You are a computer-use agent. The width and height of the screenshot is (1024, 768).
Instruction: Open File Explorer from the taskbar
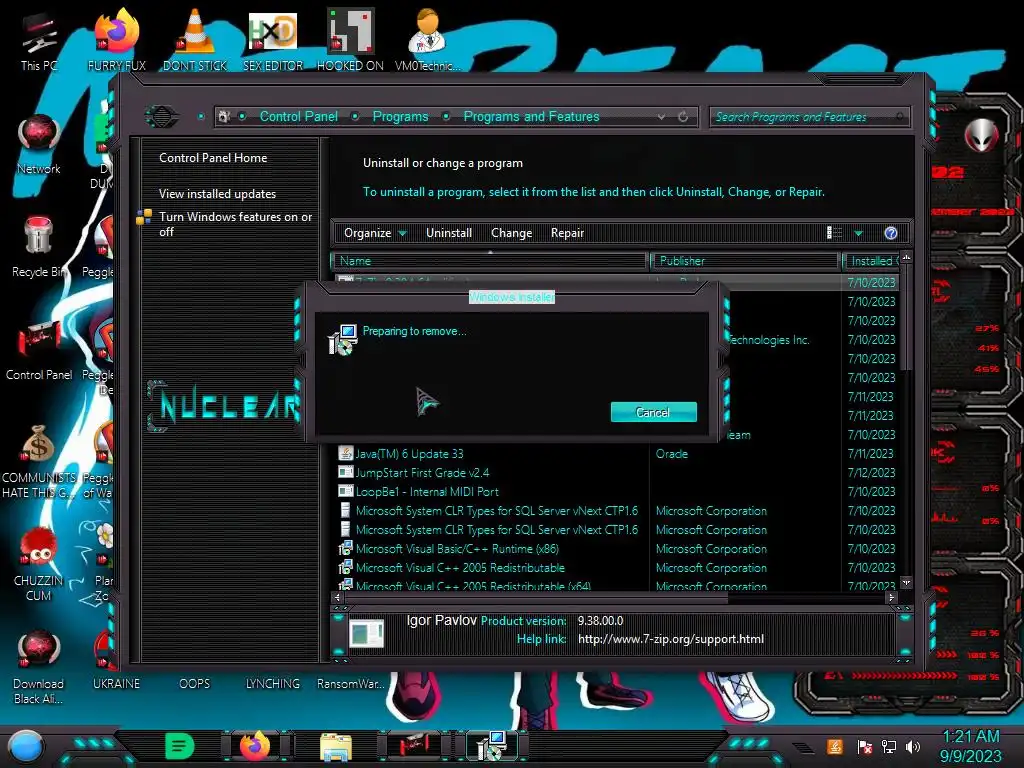point(336,747)
